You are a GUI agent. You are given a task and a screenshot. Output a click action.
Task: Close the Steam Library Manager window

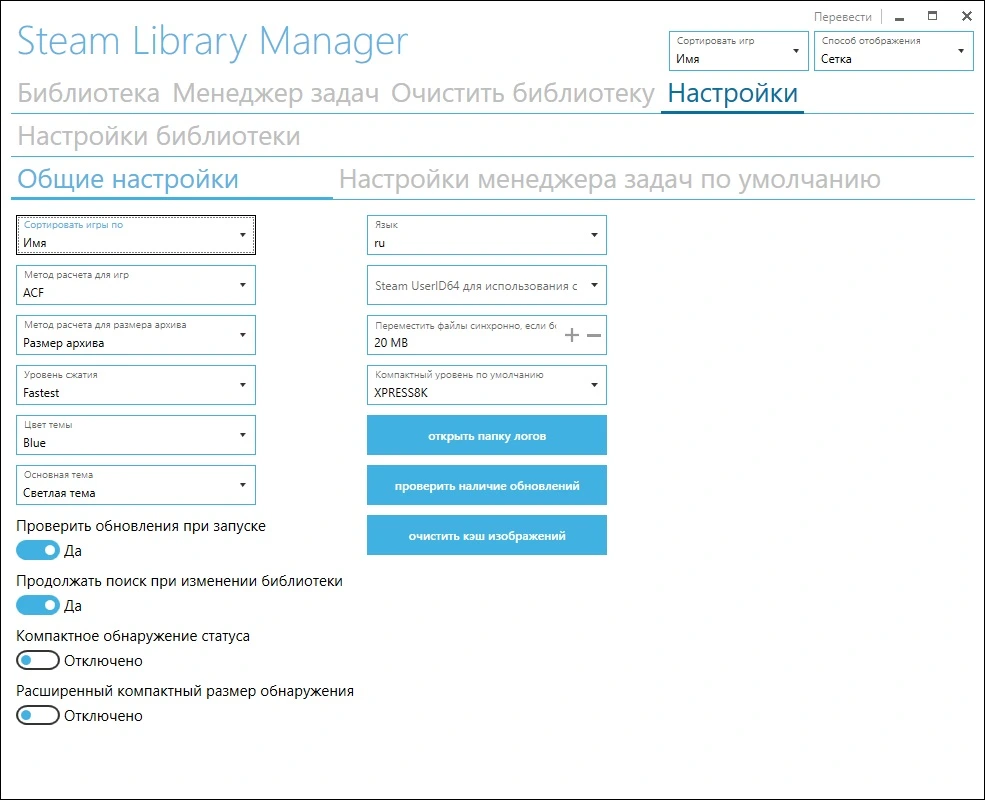pyautogui.click(x=967, y=16)
